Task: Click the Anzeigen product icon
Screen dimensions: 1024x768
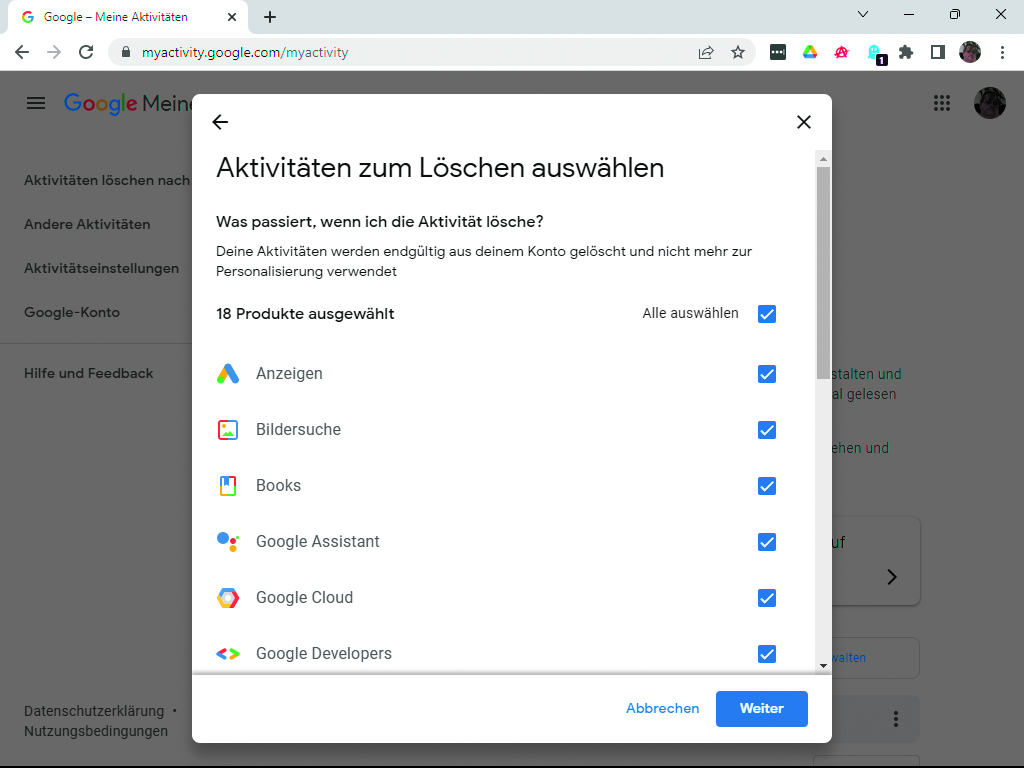Action: click(x=228, y=374)
